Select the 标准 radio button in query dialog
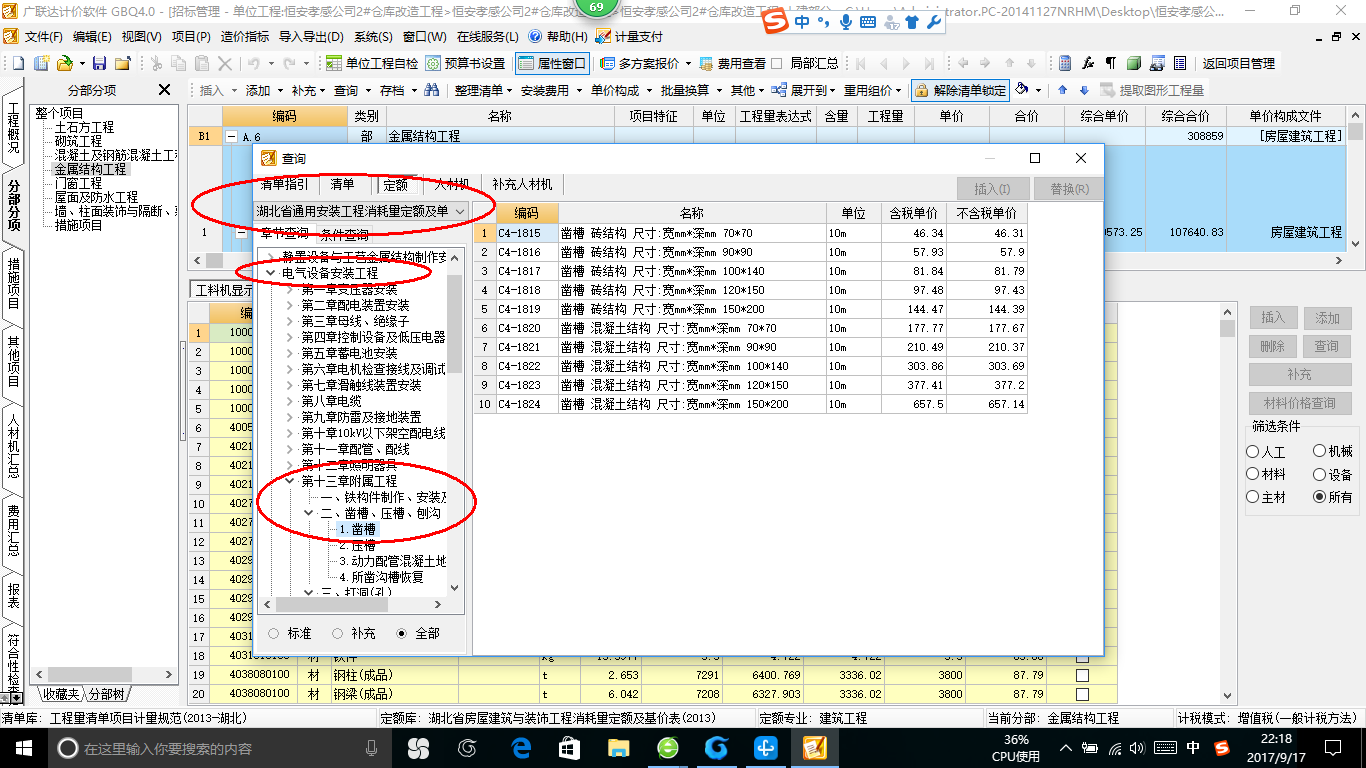The height and width of the screenshot is (768, 1366). click(x=274, y=633)
